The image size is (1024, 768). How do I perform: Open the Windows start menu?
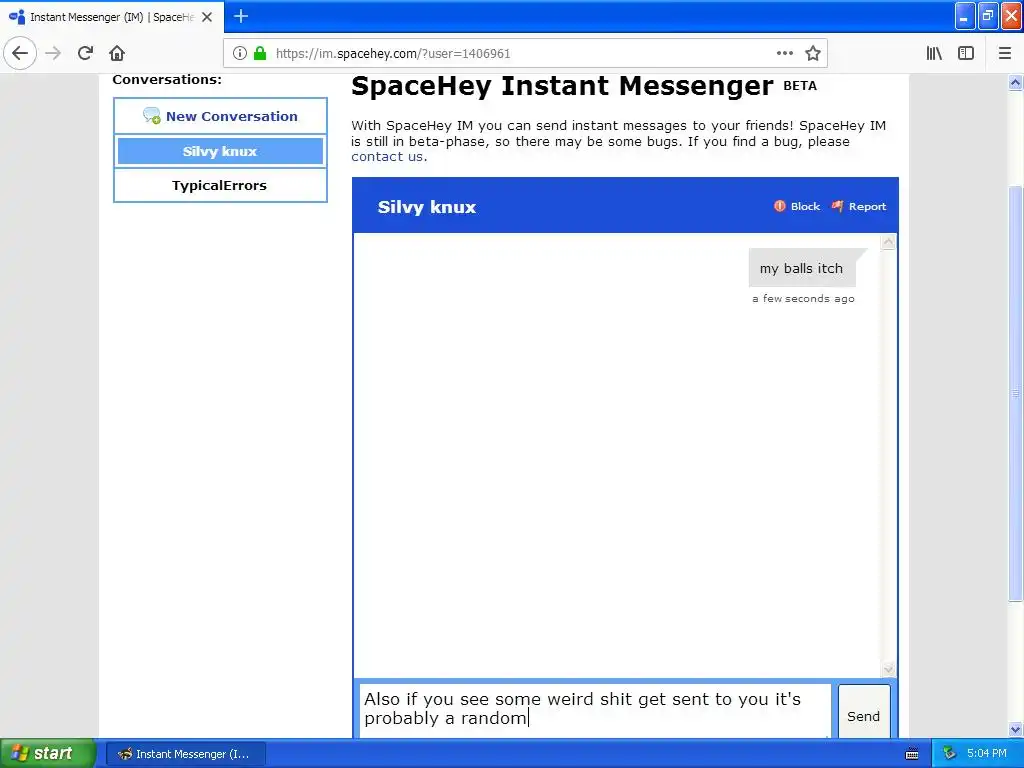(x=47, y=754)
